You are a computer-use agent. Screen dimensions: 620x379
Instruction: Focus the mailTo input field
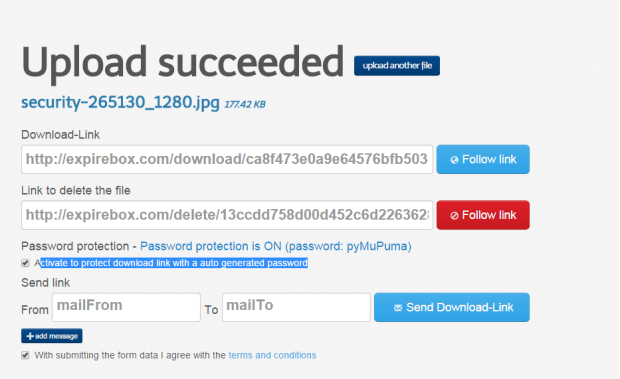point(296,307)
